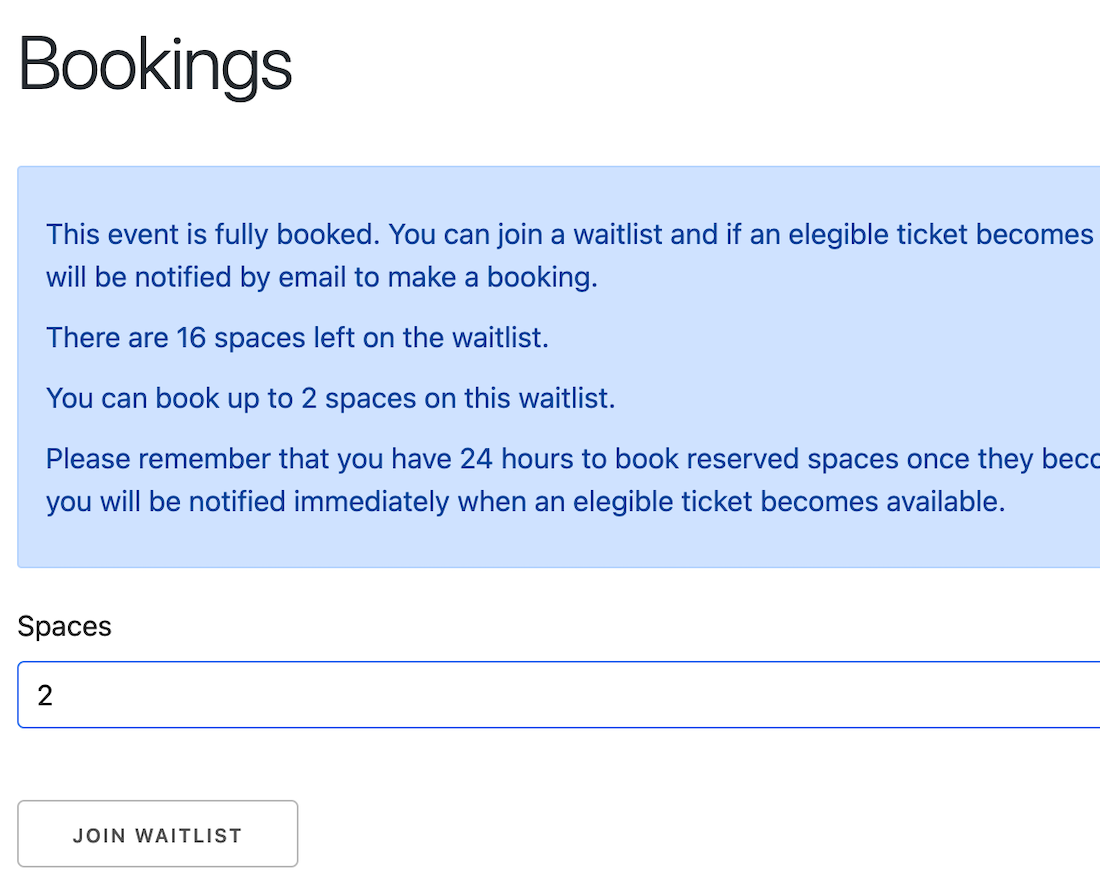
Task: Place cursor after the 2 in Spaces
Action: point(54,695)
